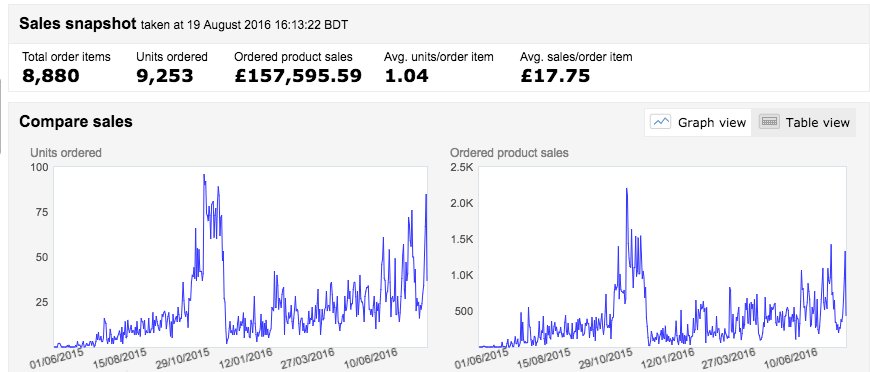Select the Units ordered value 9,253
The height and width of the screenshot is (372, 870).
coord(164,76)
